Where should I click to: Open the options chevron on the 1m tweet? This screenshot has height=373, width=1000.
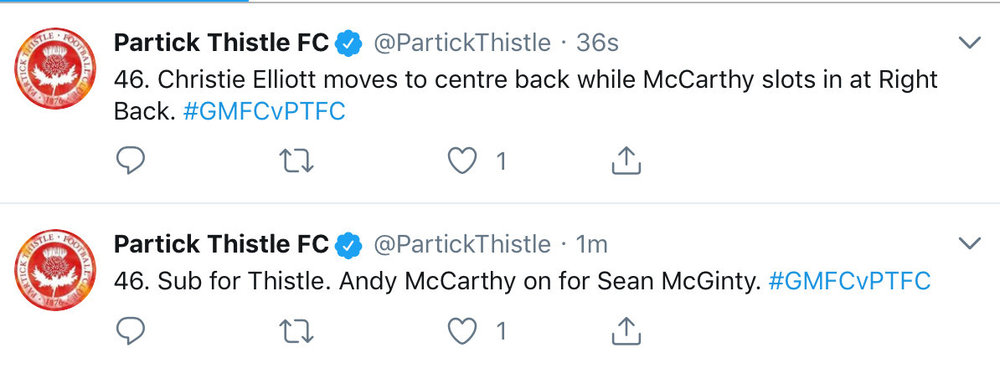click(969, 243)
